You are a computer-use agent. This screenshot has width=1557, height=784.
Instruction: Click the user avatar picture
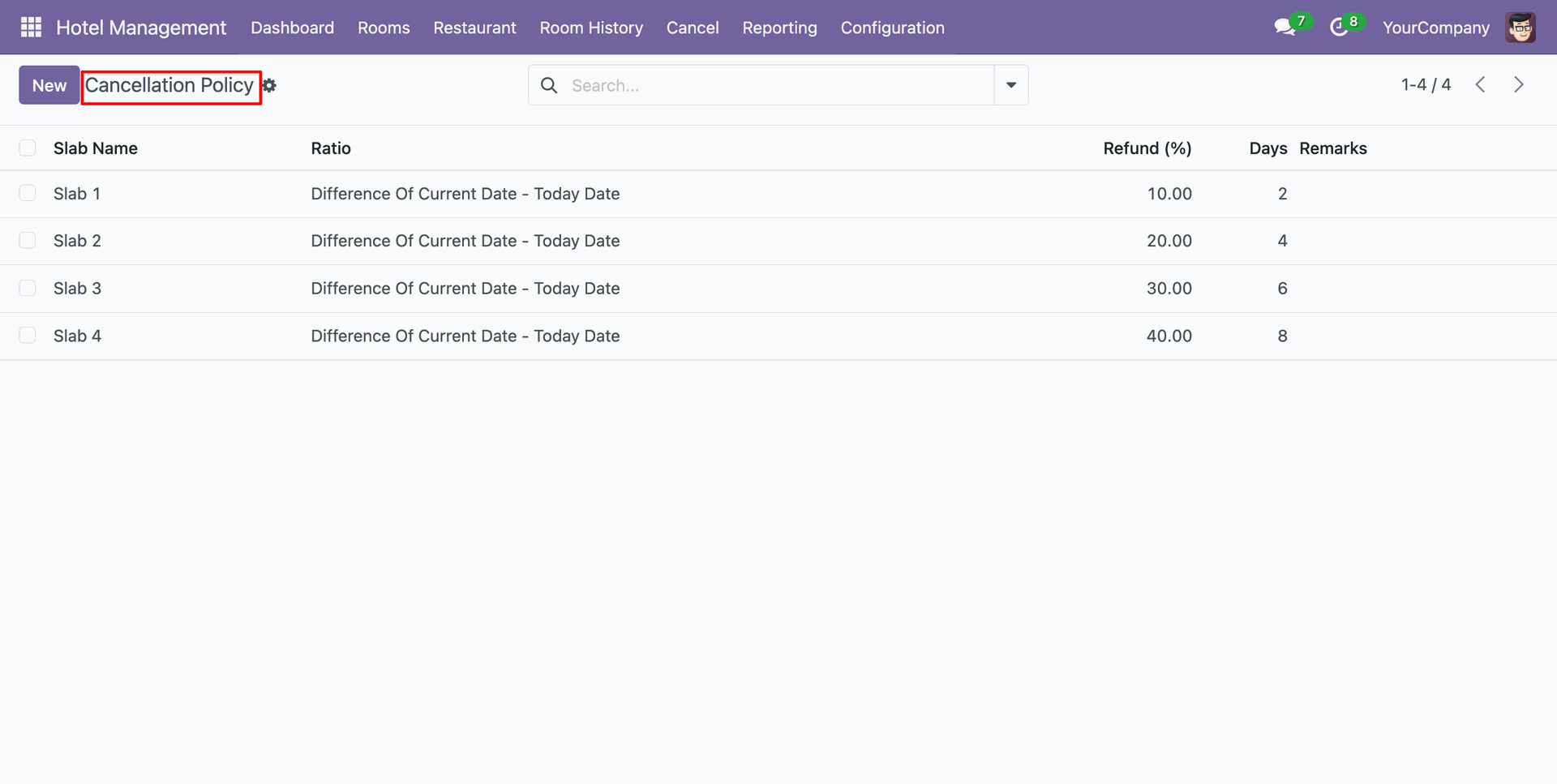(x=1520, y=28)
